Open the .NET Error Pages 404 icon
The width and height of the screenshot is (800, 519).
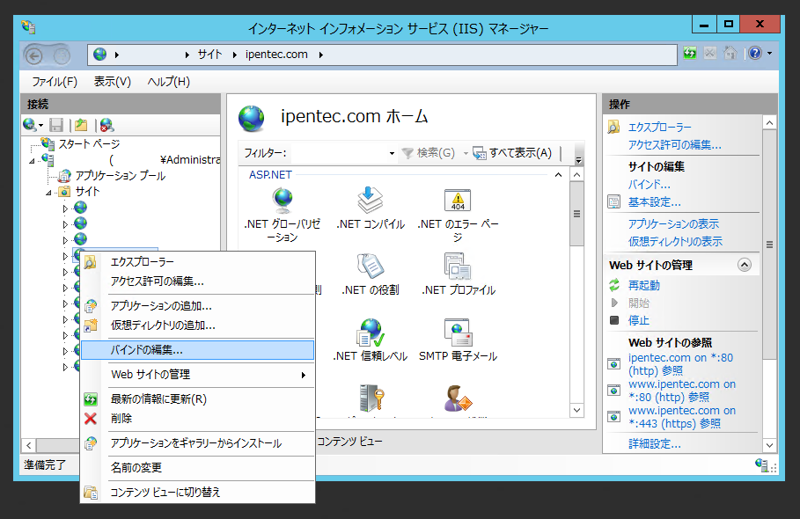coord(458,200)
